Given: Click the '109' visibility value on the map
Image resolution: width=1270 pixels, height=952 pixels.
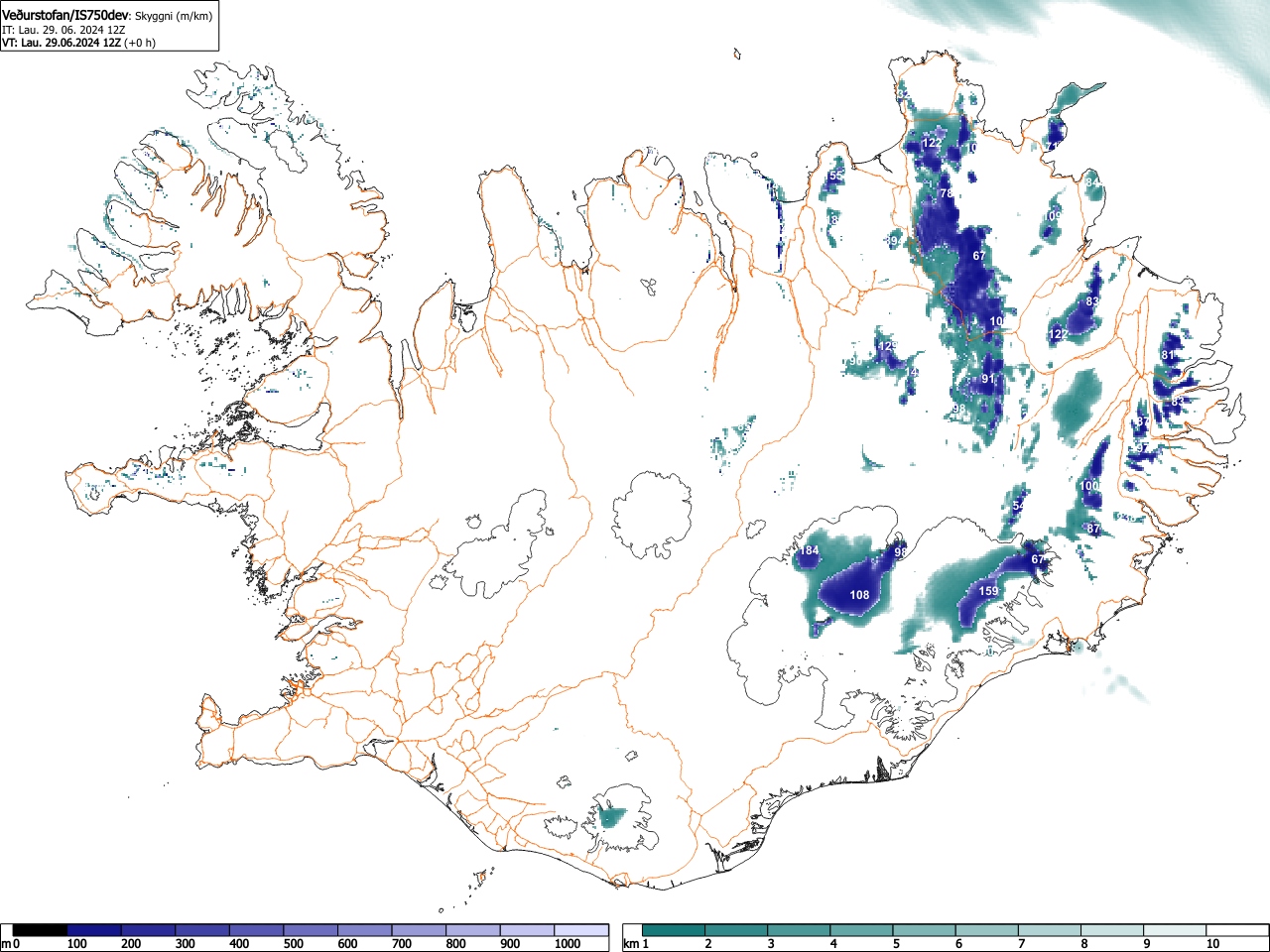Looking at the screenshot, I should tap(1054, 215).
